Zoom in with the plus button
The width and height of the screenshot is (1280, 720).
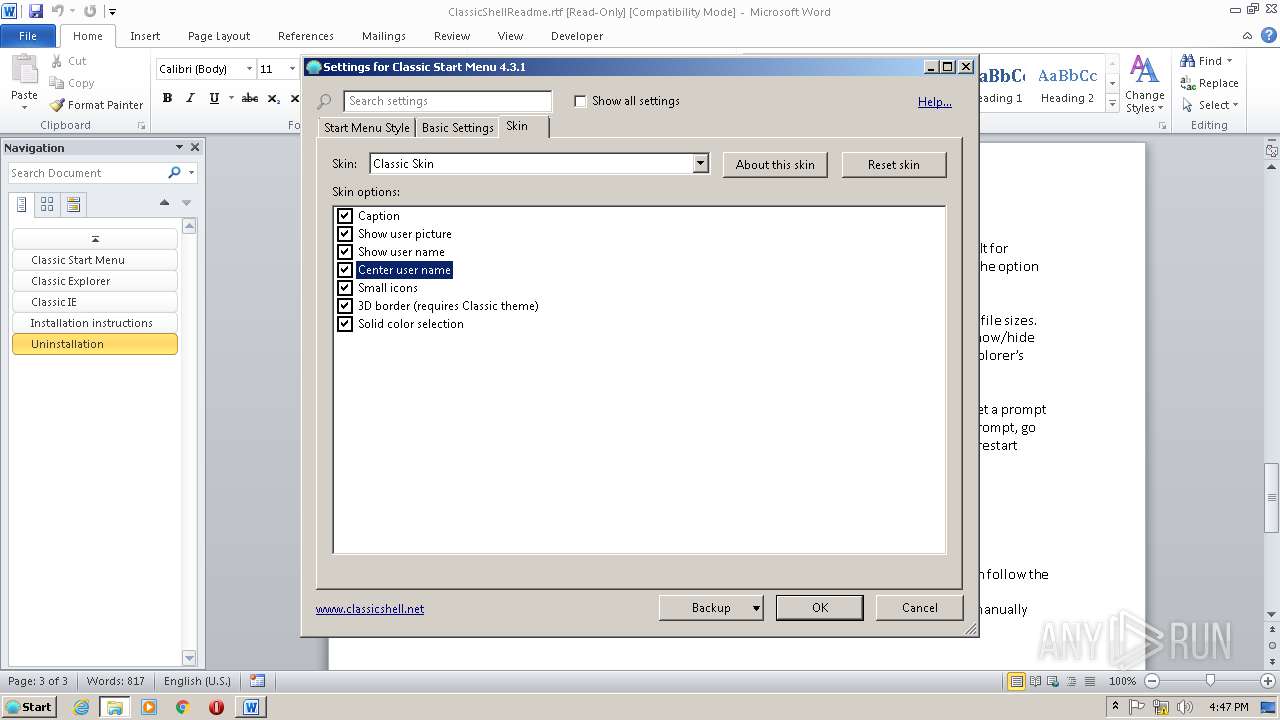[x=1268, y=681]
